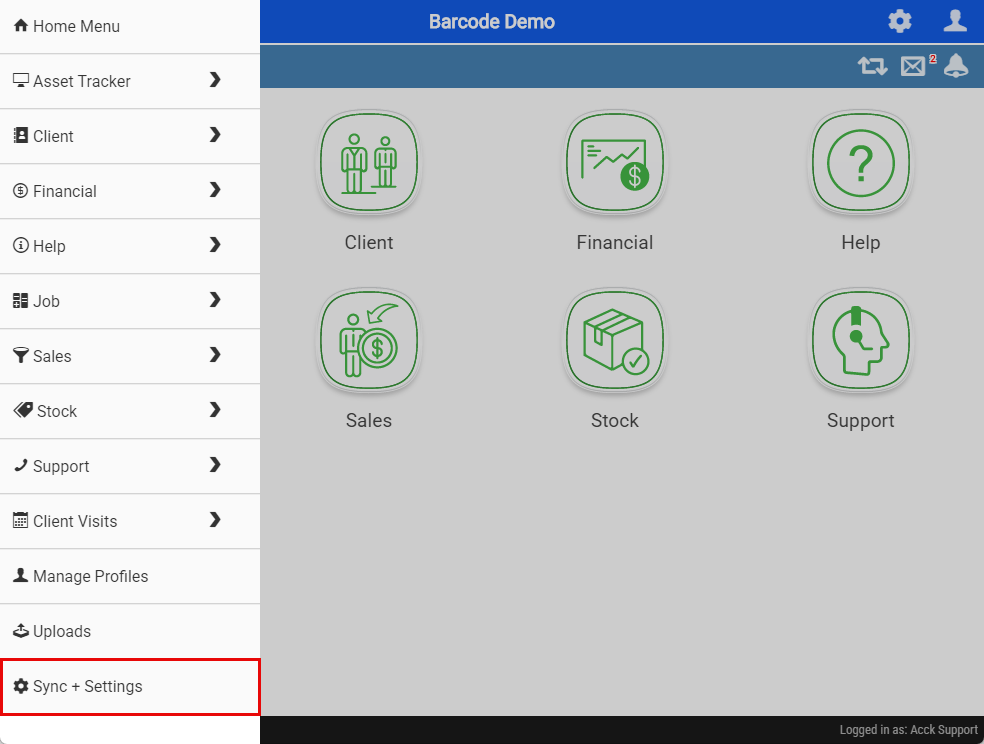Click the Stock tile label
The width and height of the screenshot is (984, 744).
(x=615, y=421)
